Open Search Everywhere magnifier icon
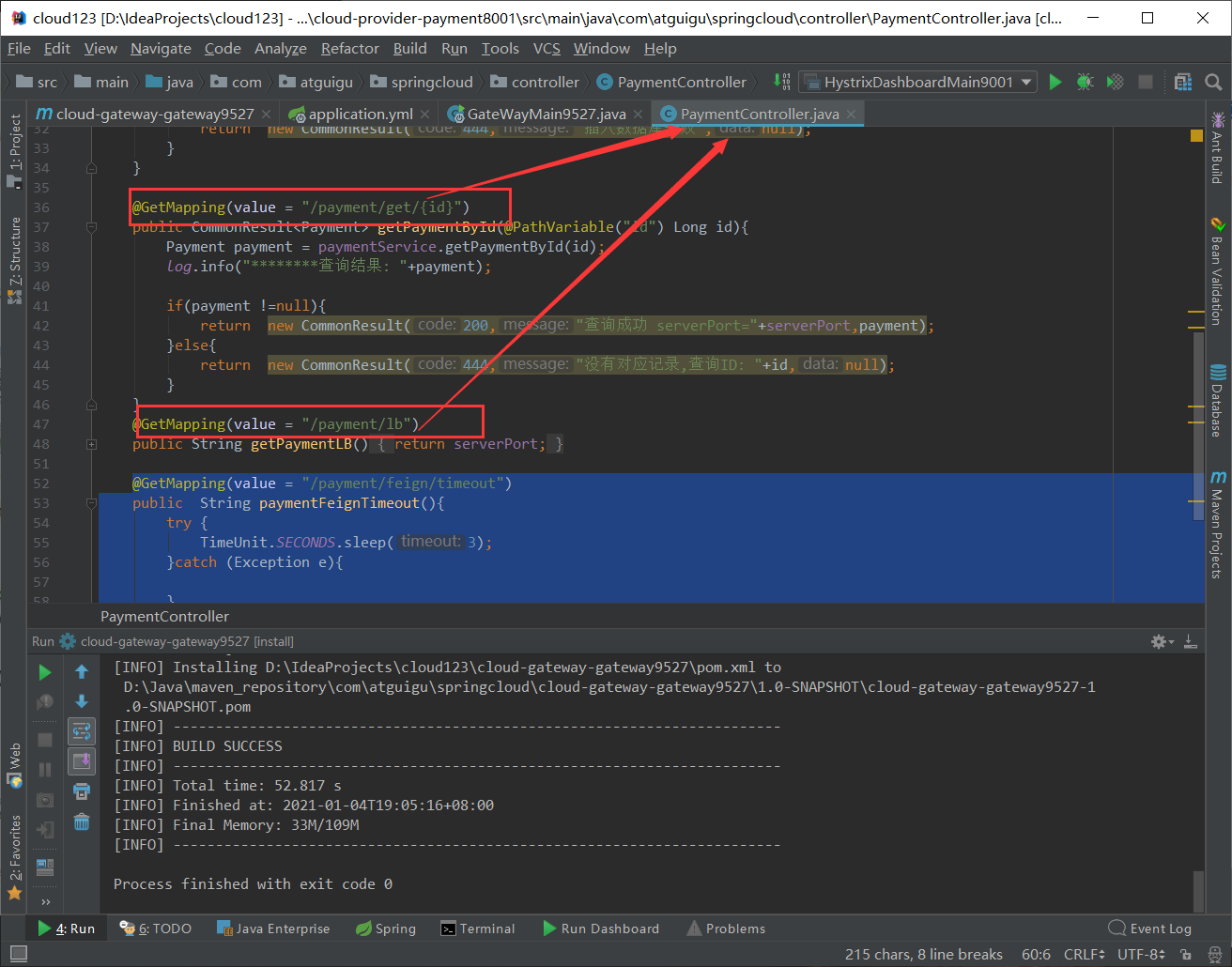Viewport: 1232px width, 967px height. coord(1213,83)
